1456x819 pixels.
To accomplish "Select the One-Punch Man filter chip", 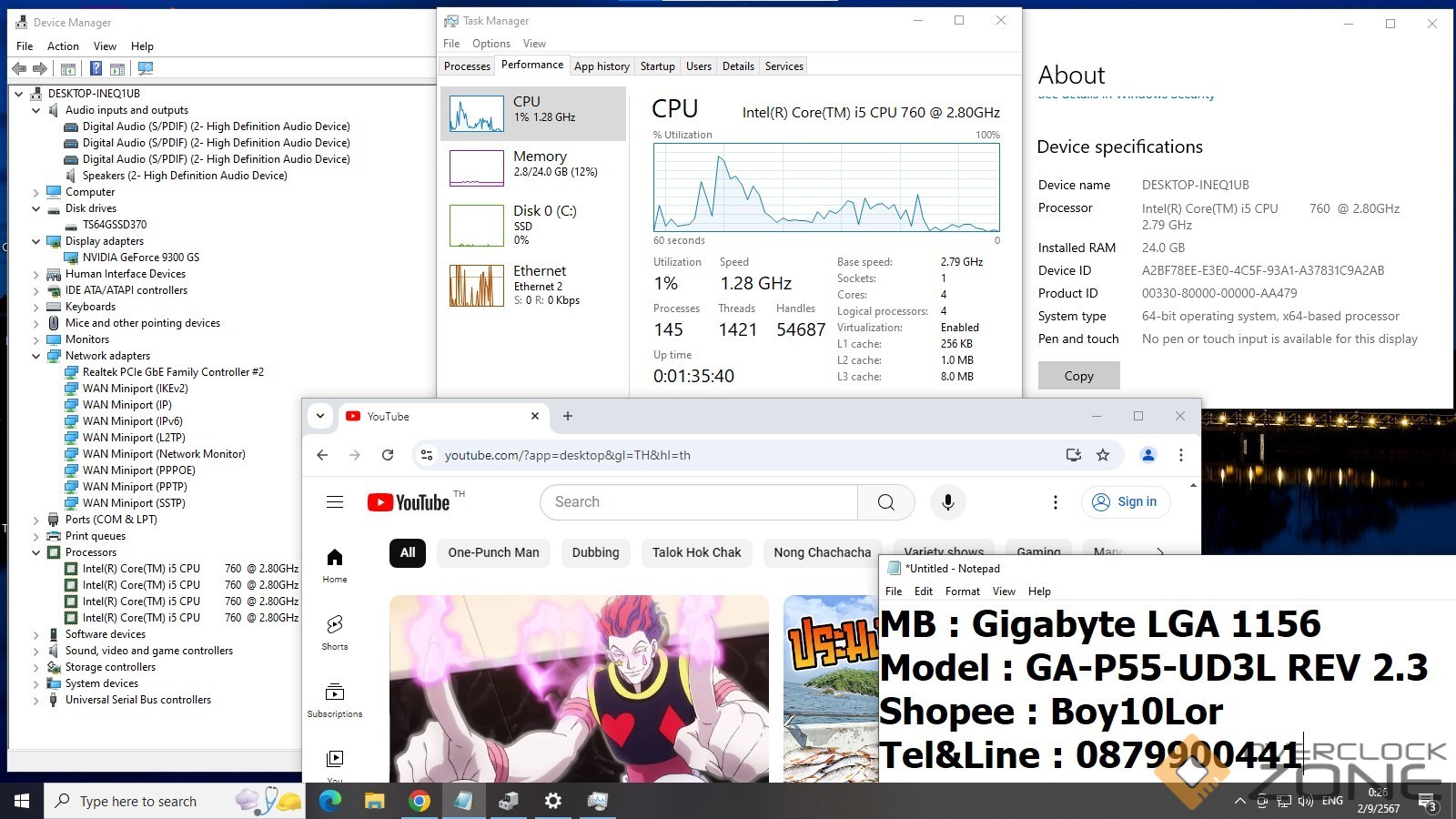I will coord(493,552).
